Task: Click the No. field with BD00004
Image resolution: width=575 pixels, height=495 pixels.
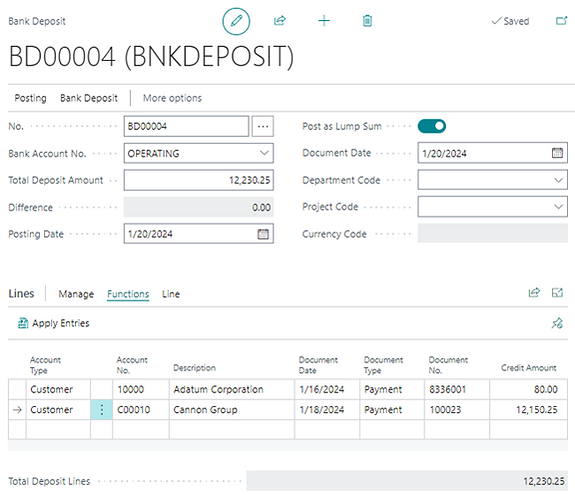Action: (186, 126)
